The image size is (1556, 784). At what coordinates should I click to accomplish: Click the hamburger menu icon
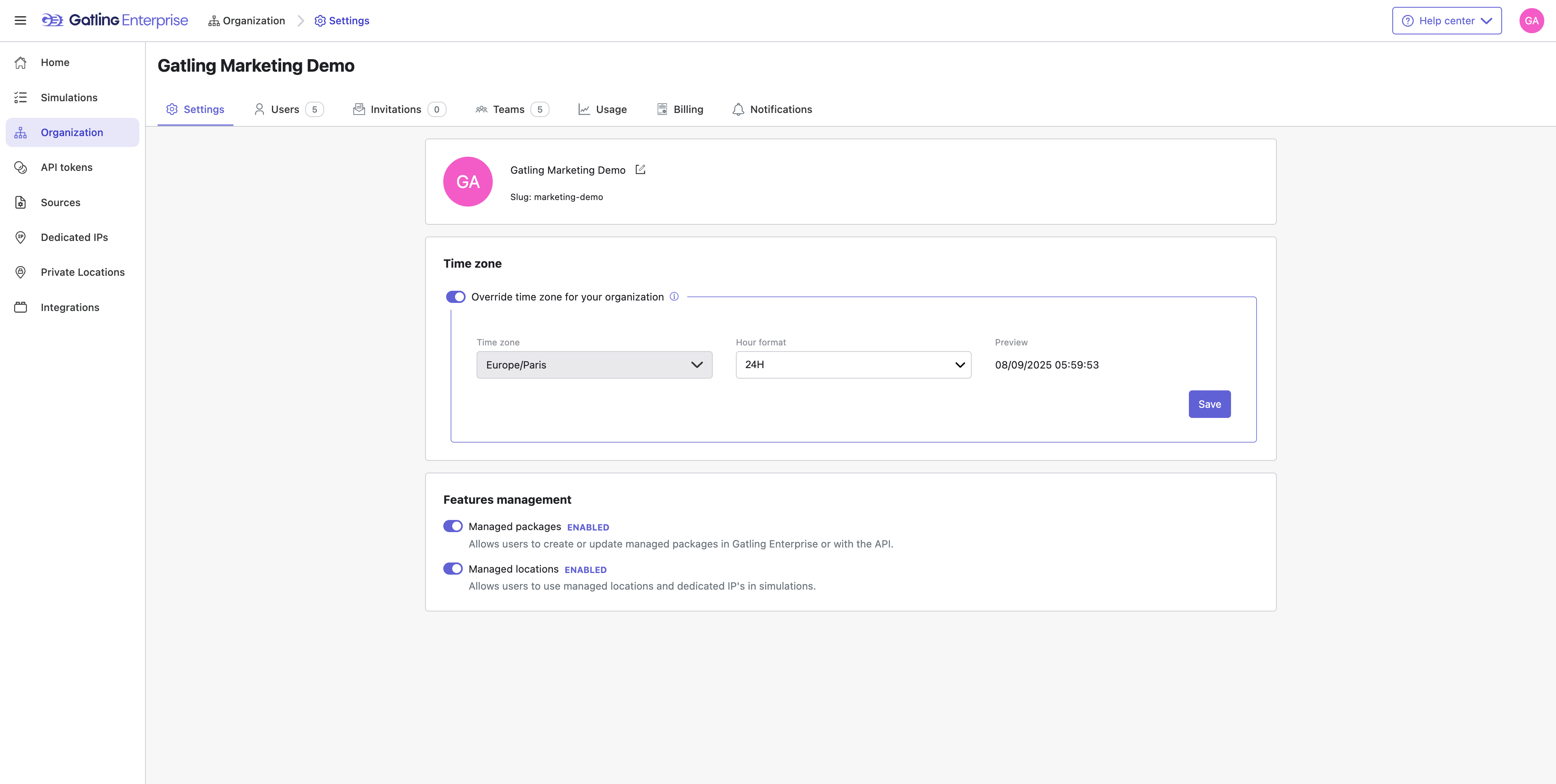[x=20, y=21]
